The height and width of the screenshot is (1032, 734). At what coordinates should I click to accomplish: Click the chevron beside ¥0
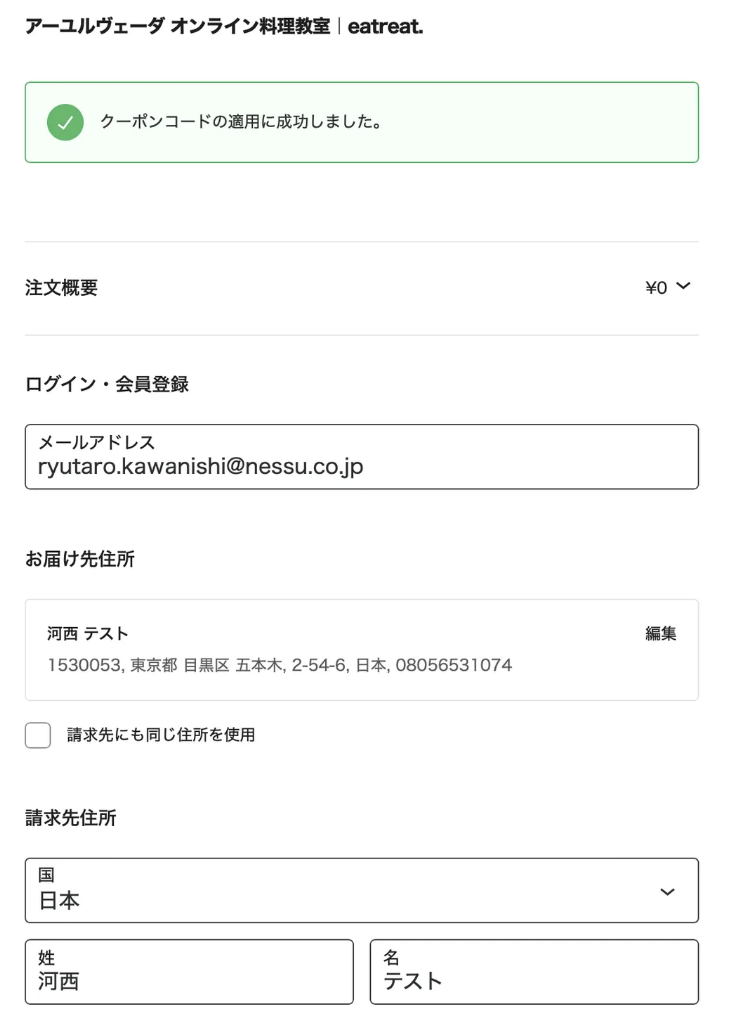[x=684, y=288]
